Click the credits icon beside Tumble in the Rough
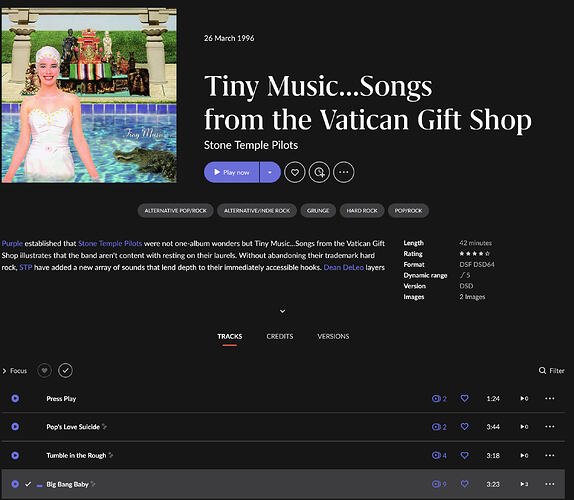 coord(111,455)
